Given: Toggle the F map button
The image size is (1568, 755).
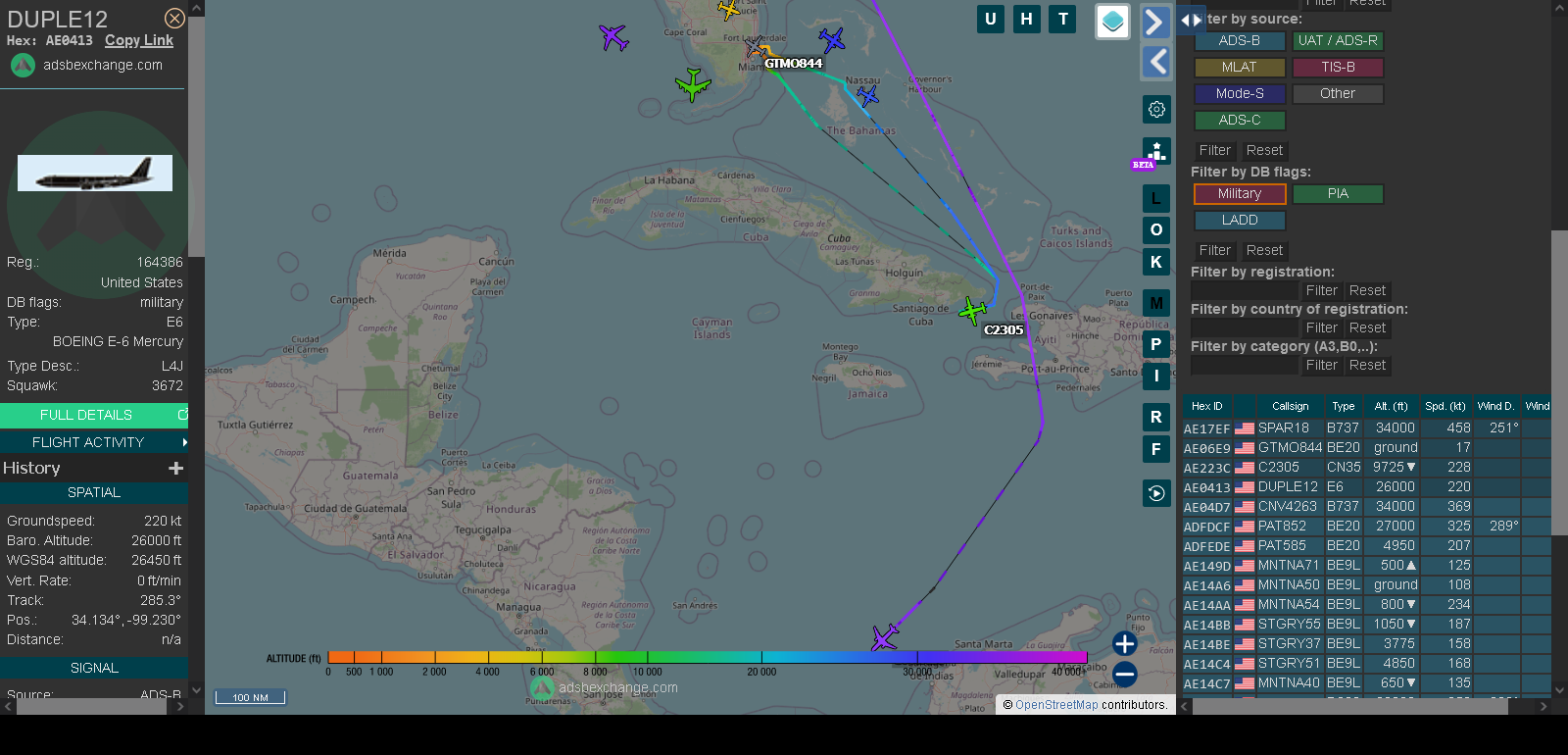Looking at the screenshot, I should coord(1156,449).
